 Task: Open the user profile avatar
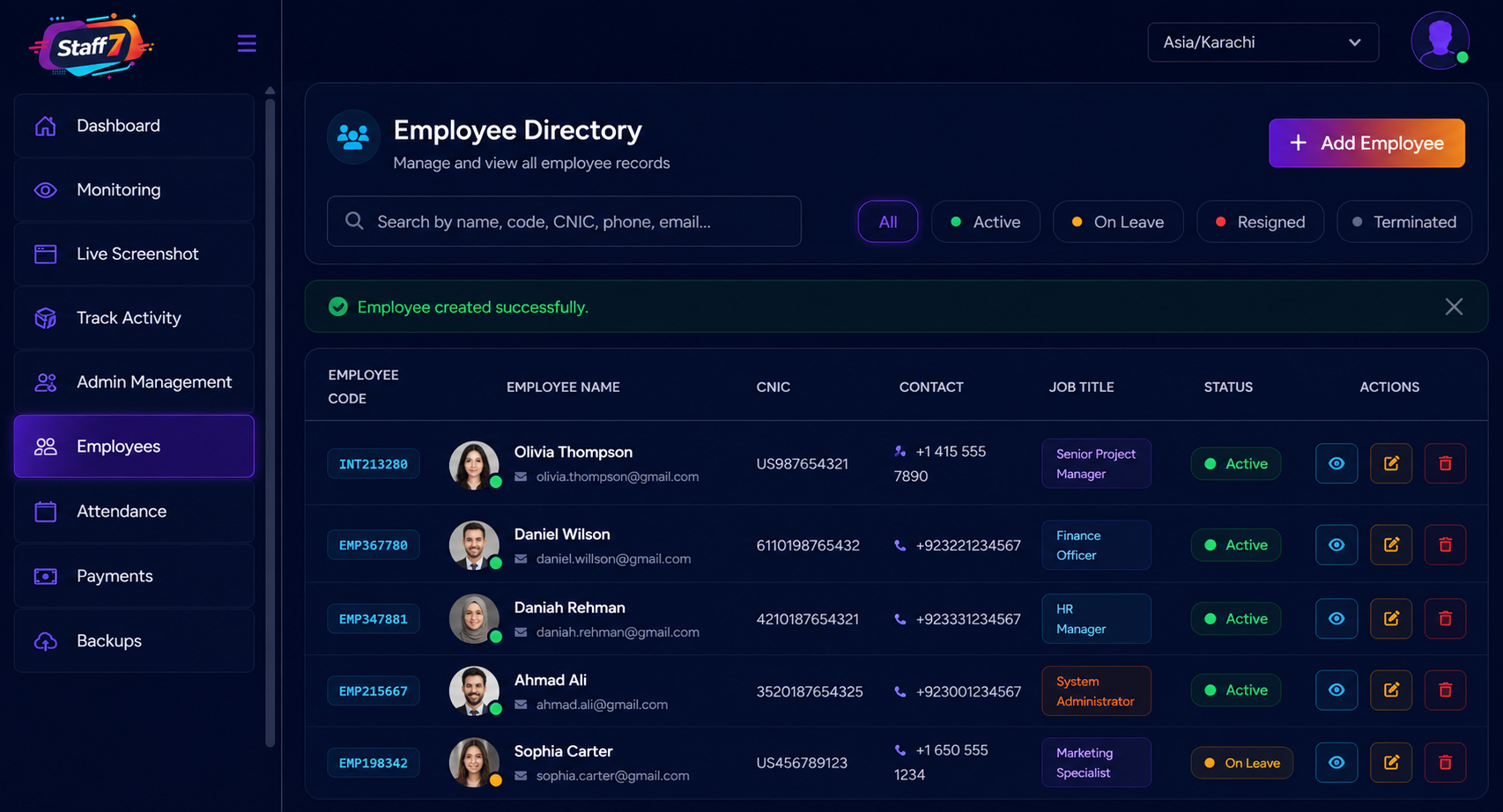tap(1440, 41)
